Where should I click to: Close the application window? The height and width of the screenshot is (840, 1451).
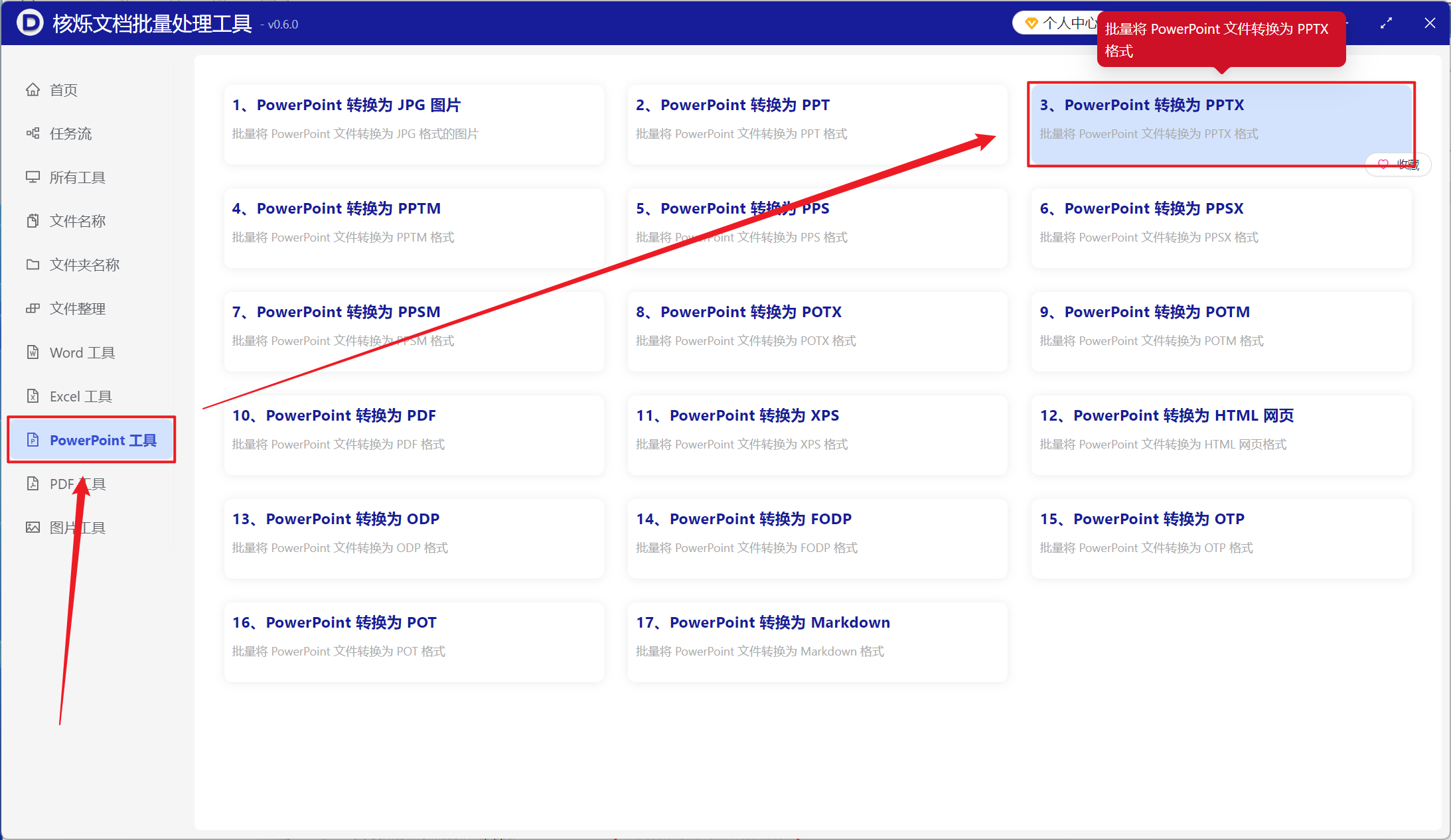coord(1430,23)
